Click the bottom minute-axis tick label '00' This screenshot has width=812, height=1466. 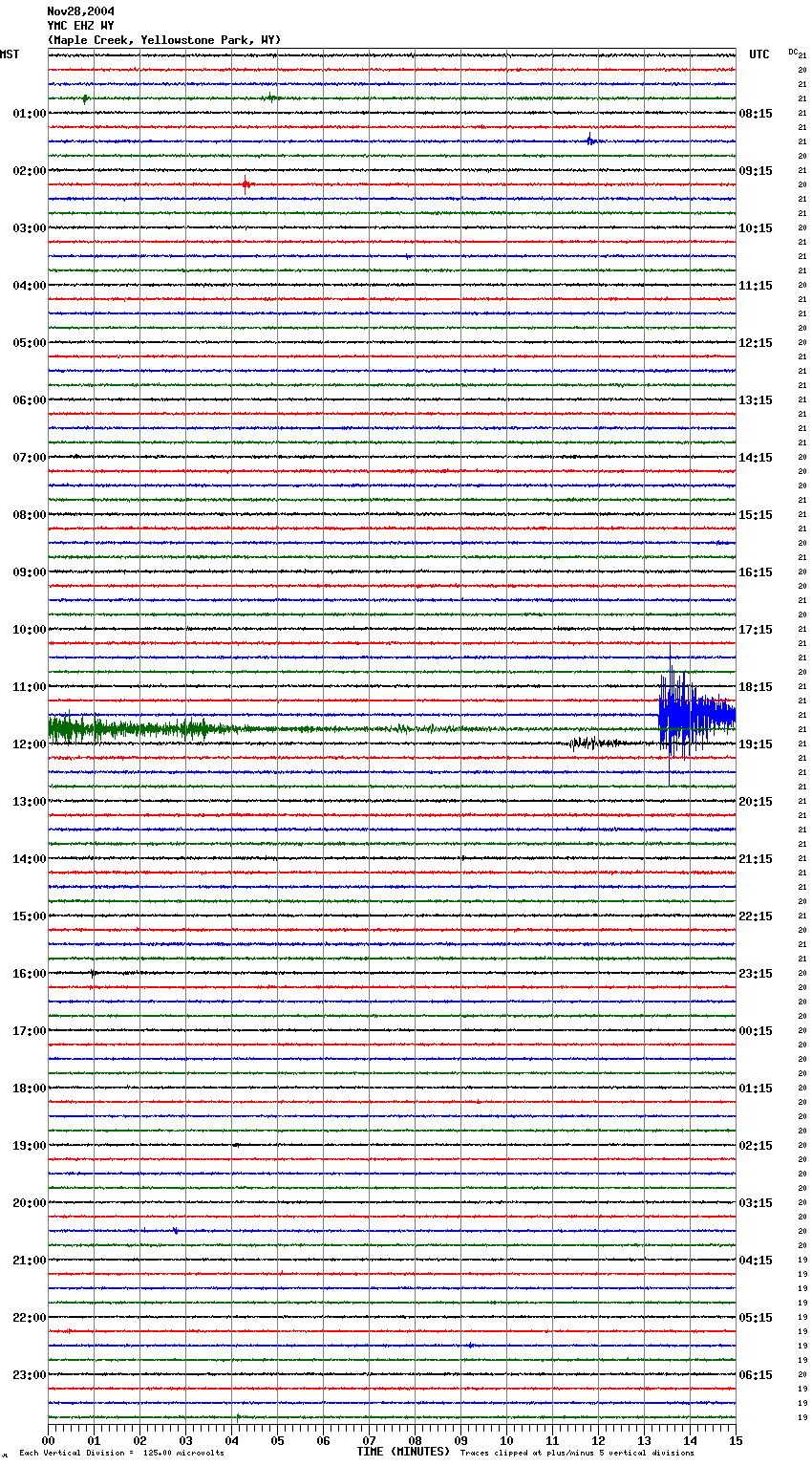48,1441
